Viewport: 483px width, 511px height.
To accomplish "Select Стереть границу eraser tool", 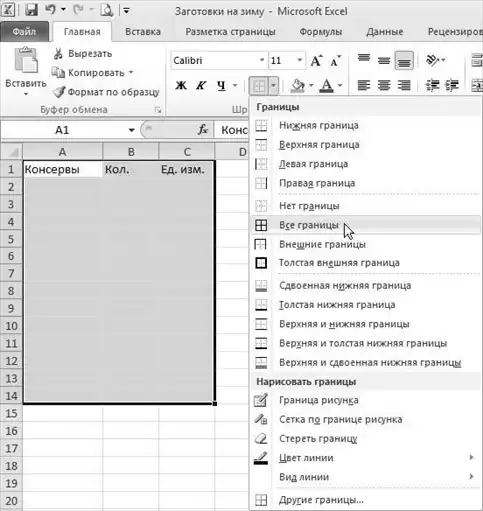I will pyautogui.click(x=365, y=439).
